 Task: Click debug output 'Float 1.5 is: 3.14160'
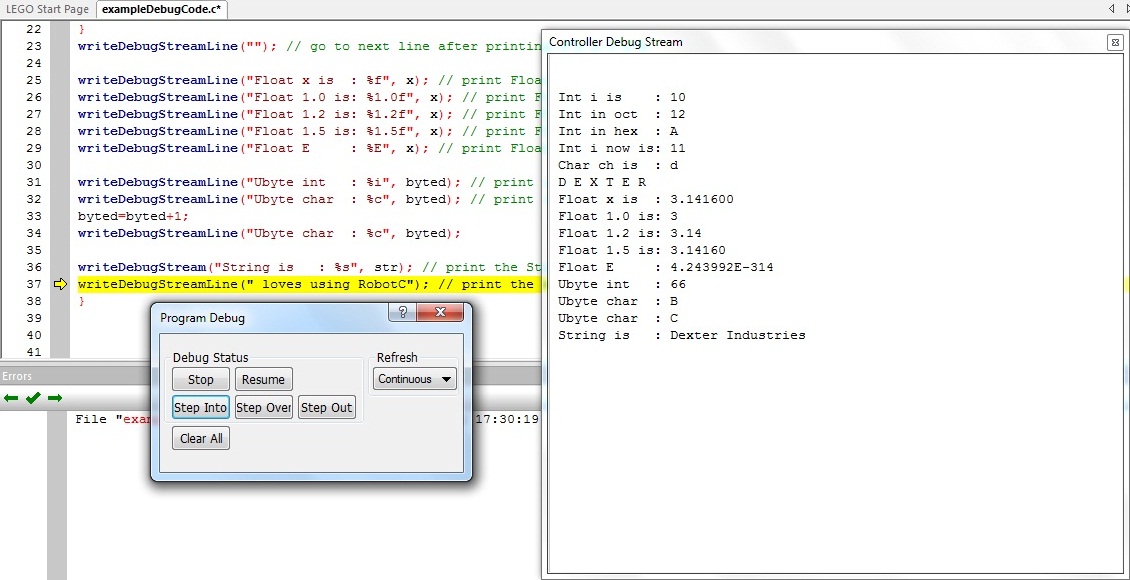pos(642,250)
